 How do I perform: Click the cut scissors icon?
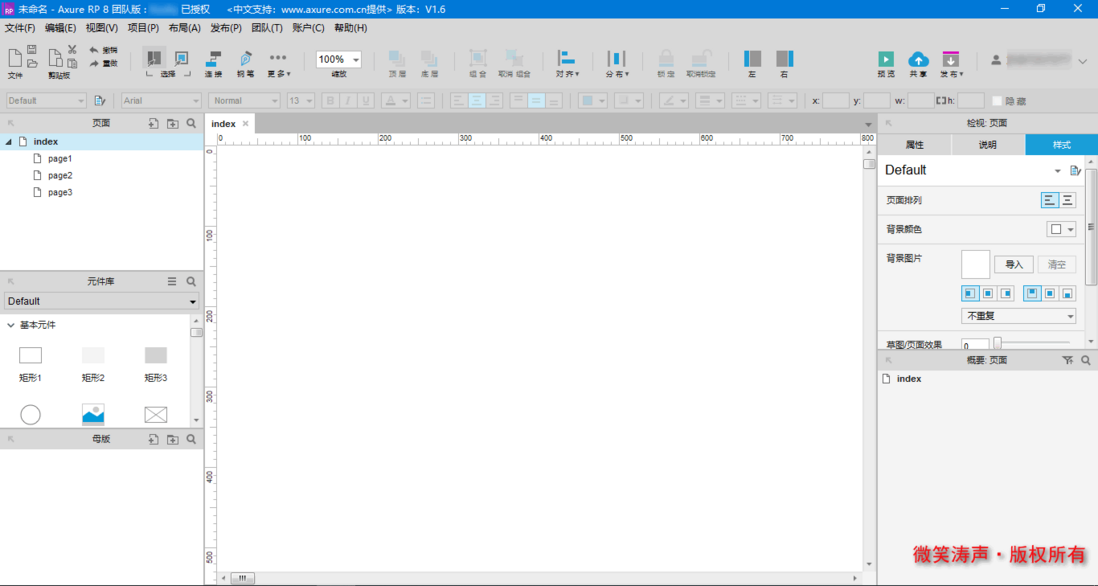click(72, 50)
